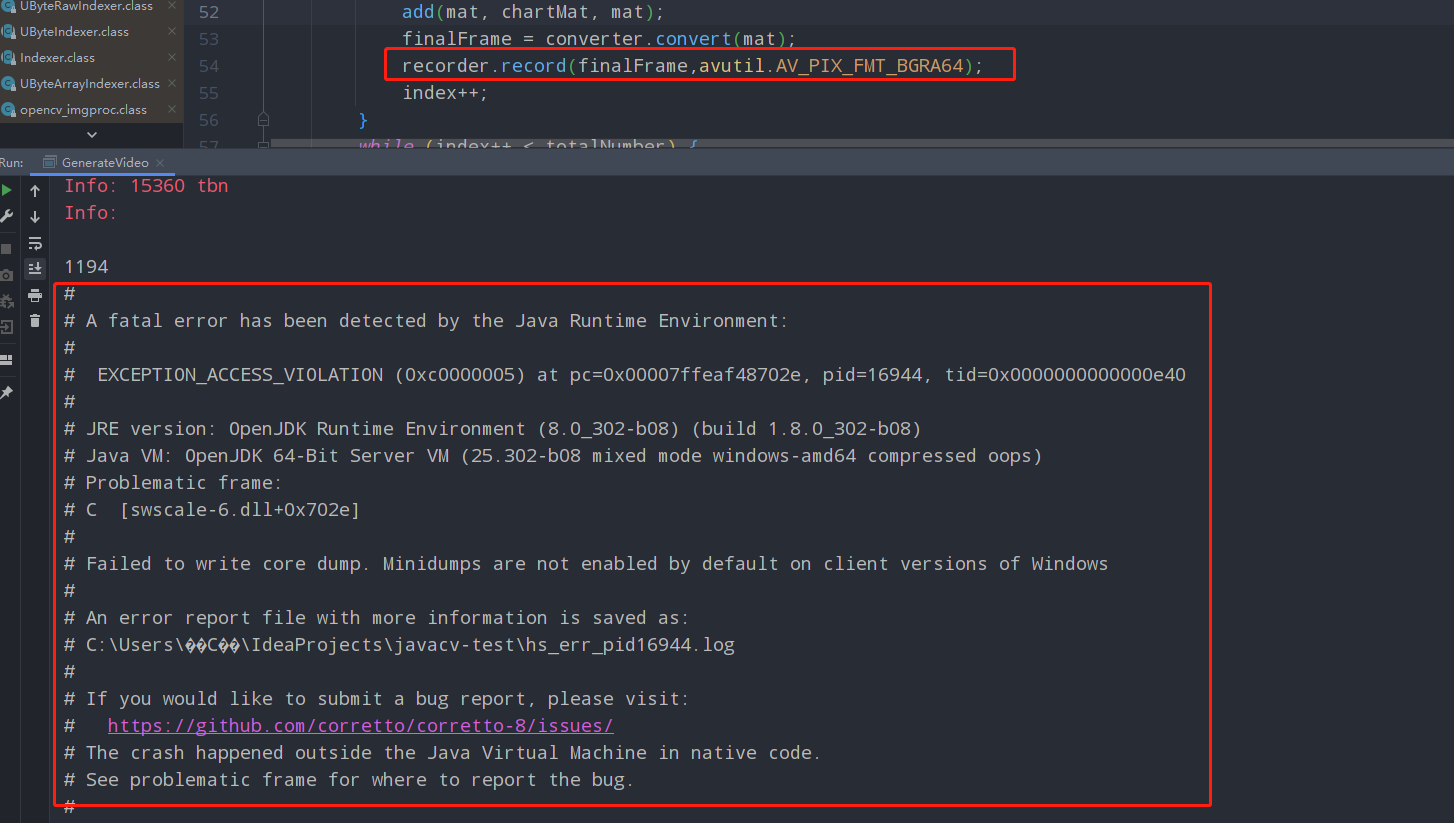
Task: Select the Up the stack trace arrow
Action: [35, 191]
